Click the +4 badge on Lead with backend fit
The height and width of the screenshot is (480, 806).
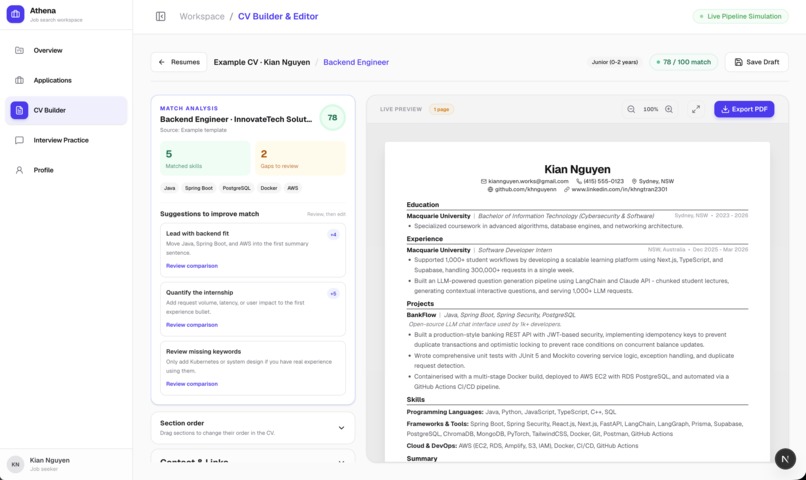pyautogui.click(x=333, y=234)
